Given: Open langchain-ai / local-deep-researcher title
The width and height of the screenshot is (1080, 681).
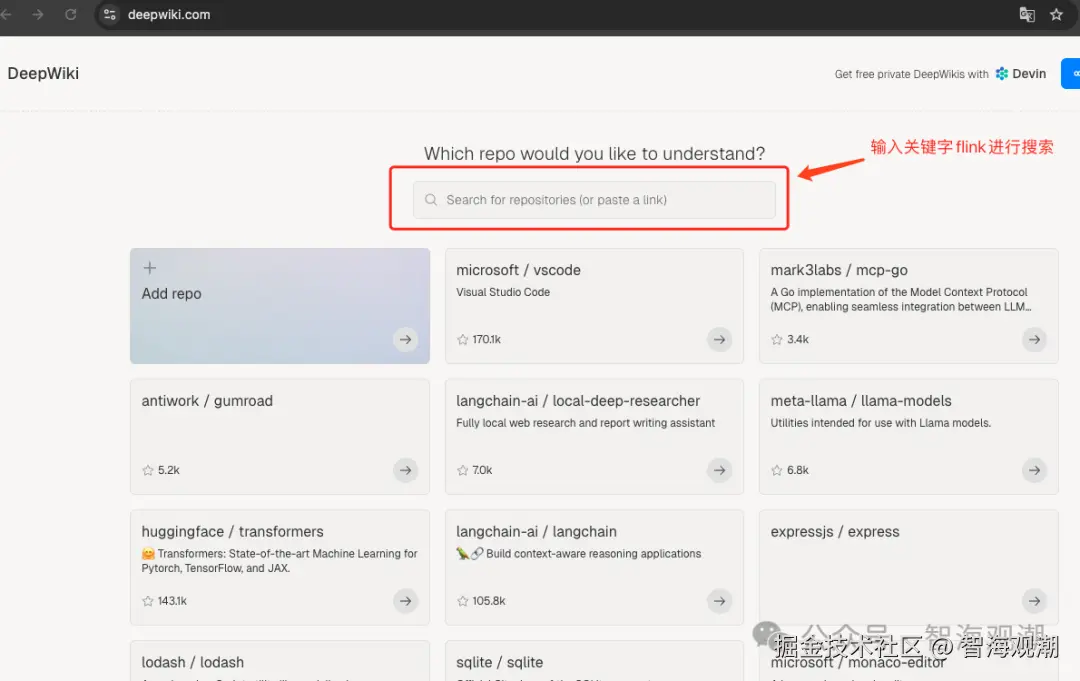Looking at the screenshot, I should point(578,401).
